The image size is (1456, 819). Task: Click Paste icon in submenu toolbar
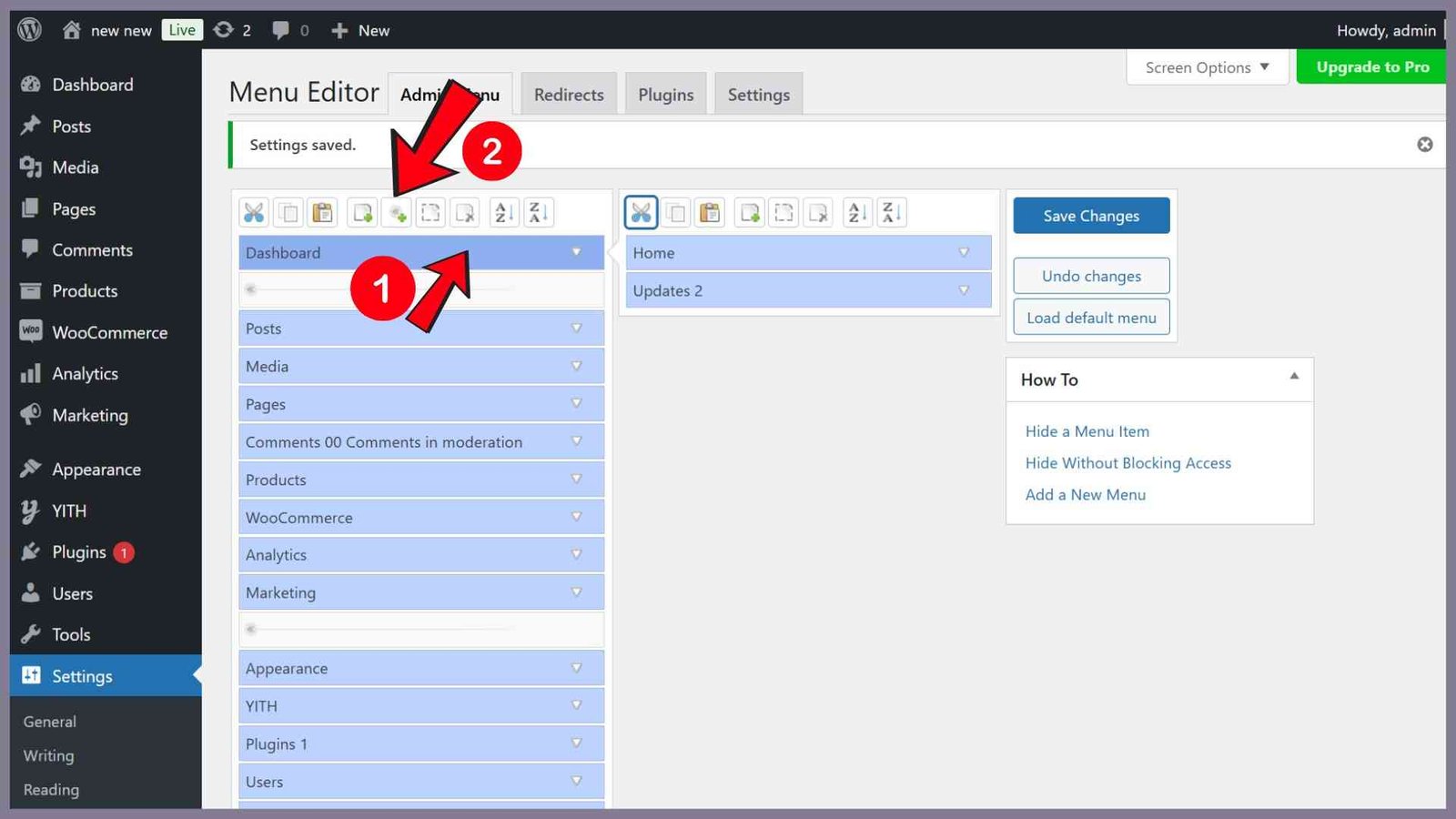tap(710, 213)
